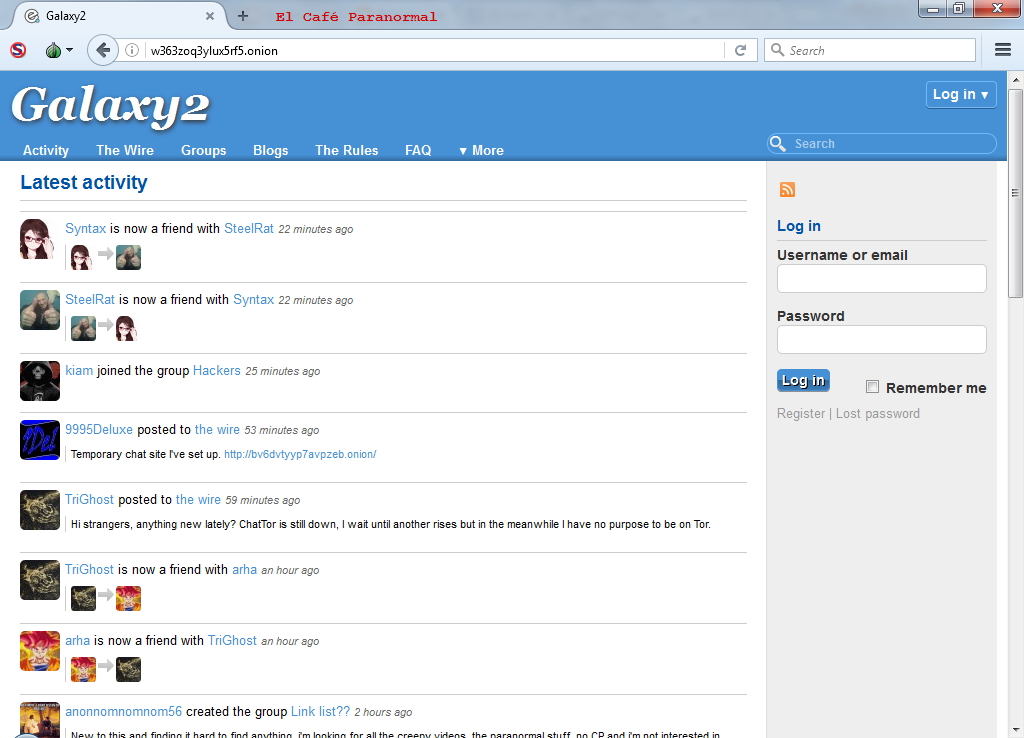Open 'the wire' link in TriGhost's post
The width and height of the screenshot is (1024, 738).
[x=198, y=500]
